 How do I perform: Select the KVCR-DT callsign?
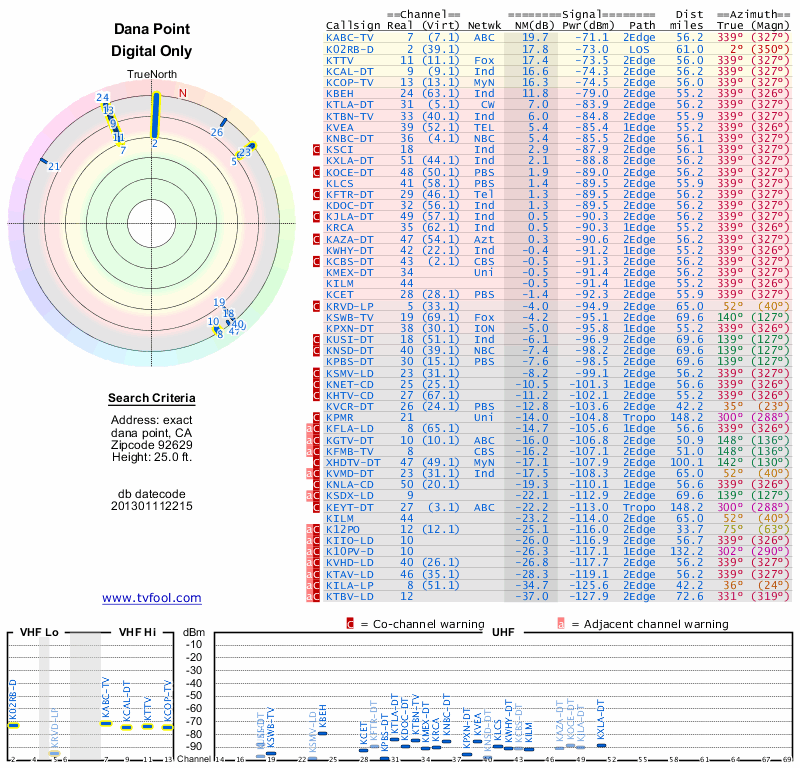point(350,406)
